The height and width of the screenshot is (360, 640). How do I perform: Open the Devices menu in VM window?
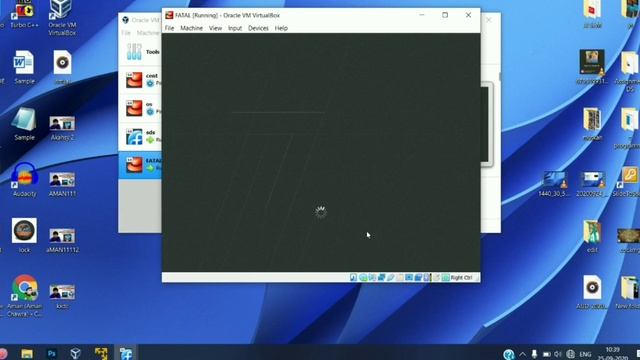tap(258, 28)
